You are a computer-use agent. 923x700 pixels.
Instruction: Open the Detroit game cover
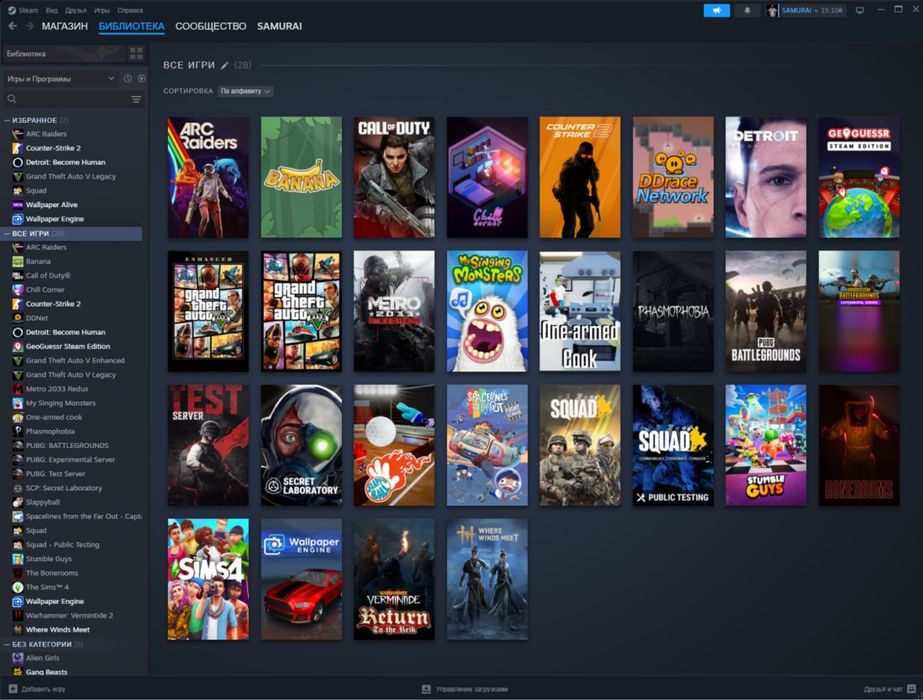tap(766, 177)
